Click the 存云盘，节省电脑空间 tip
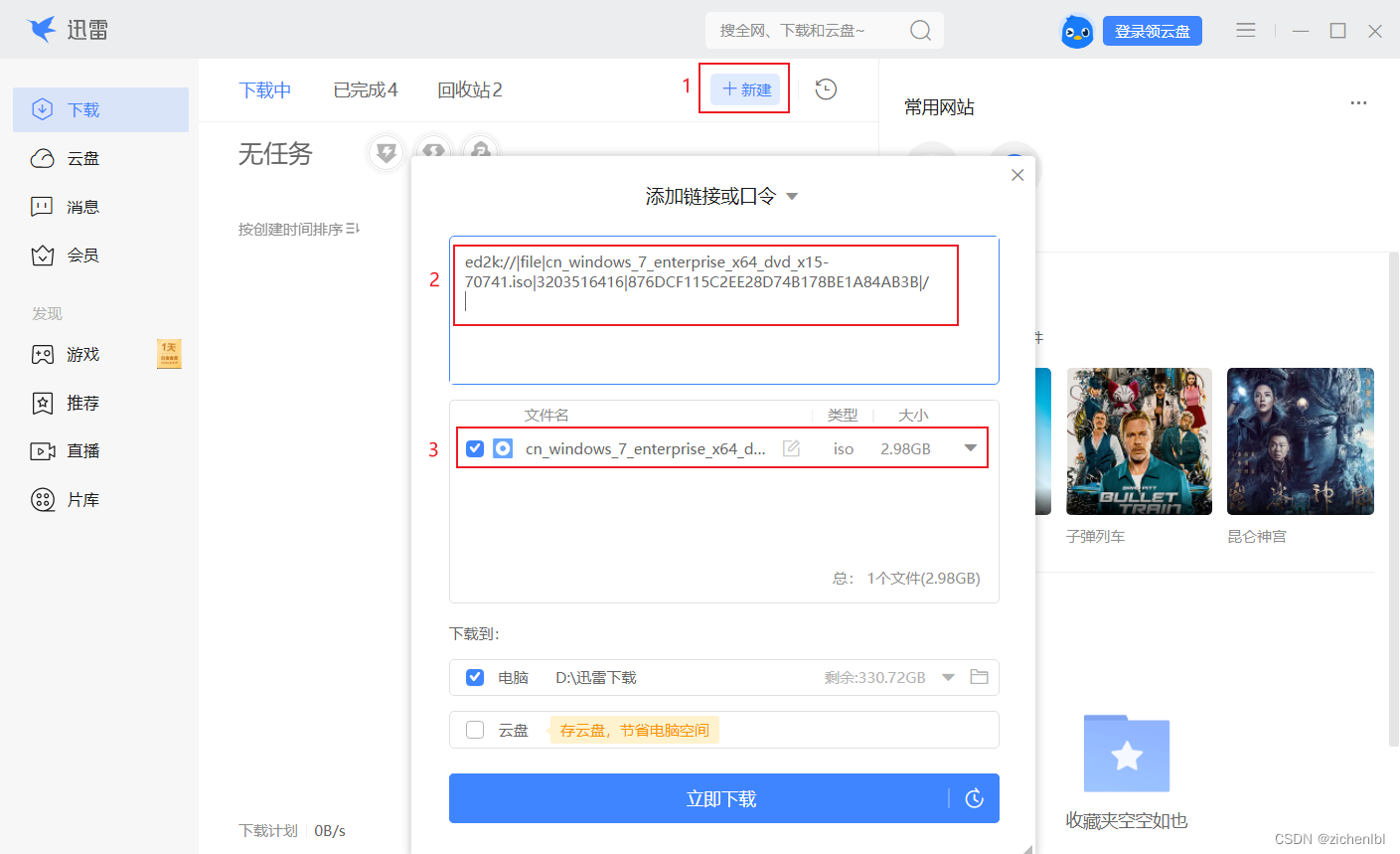The width and height of the screenshot is (1400, 854). [x=635, y=730]
